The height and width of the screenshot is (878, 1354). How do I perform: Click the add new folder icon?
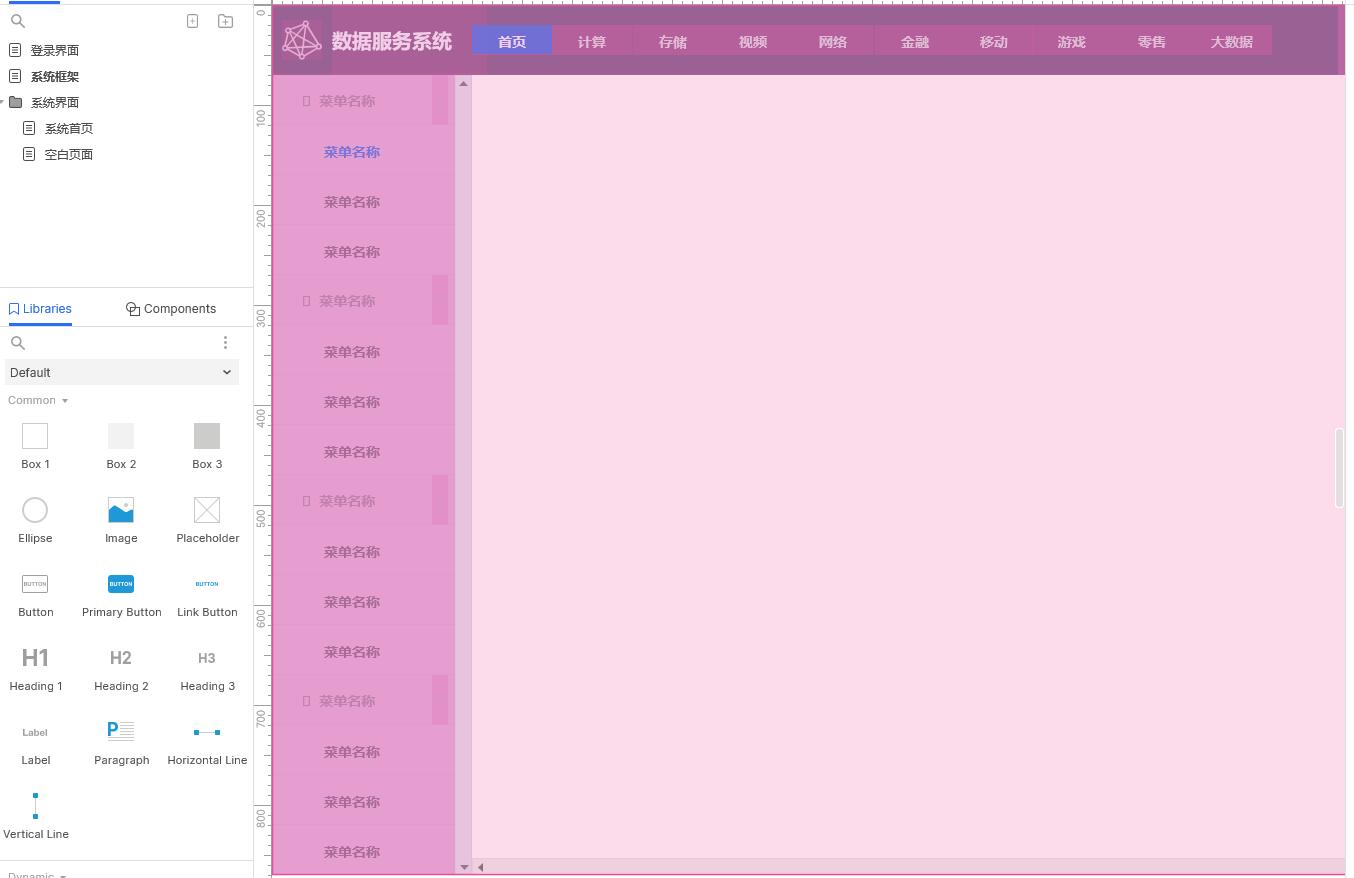225,20
